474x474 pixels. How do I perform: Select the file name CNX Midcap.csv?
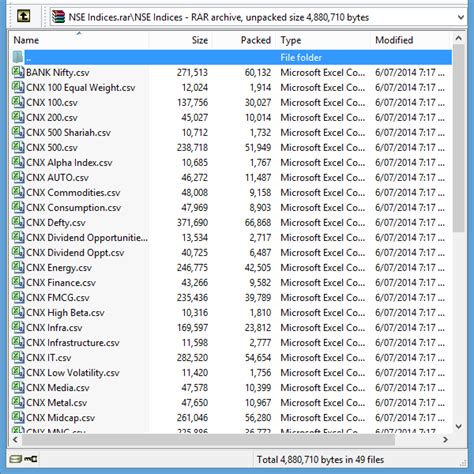60,418
